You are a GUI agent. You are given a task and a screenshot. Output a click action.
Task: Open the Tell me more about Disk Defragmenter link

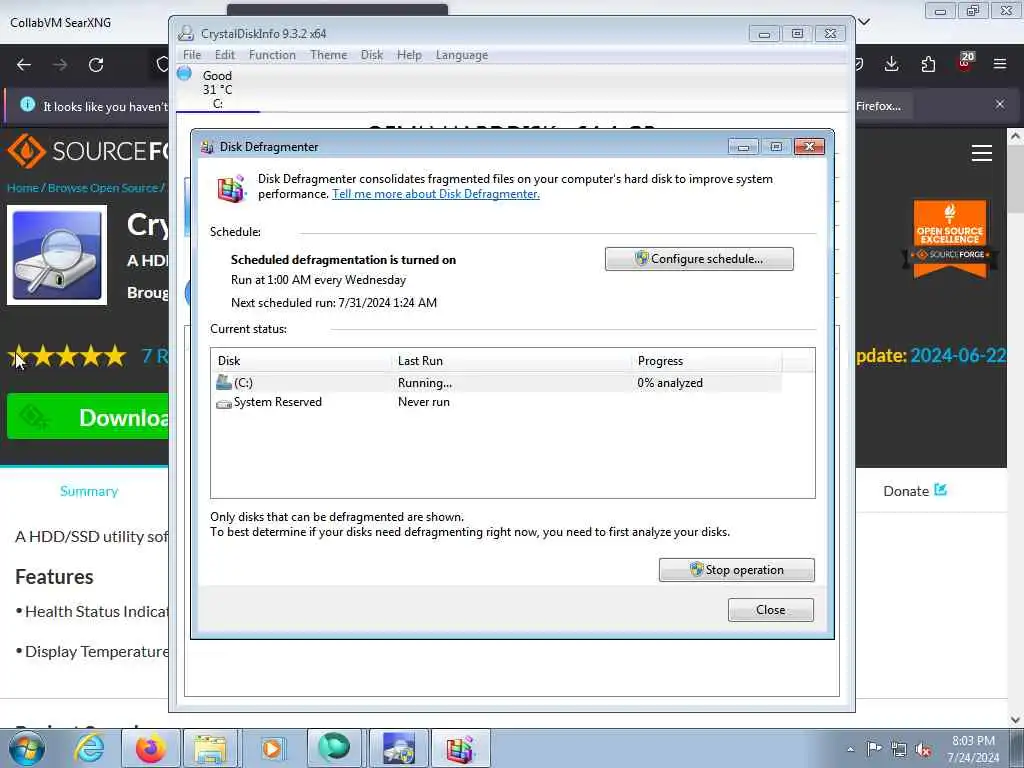click(x=436, y=194)
